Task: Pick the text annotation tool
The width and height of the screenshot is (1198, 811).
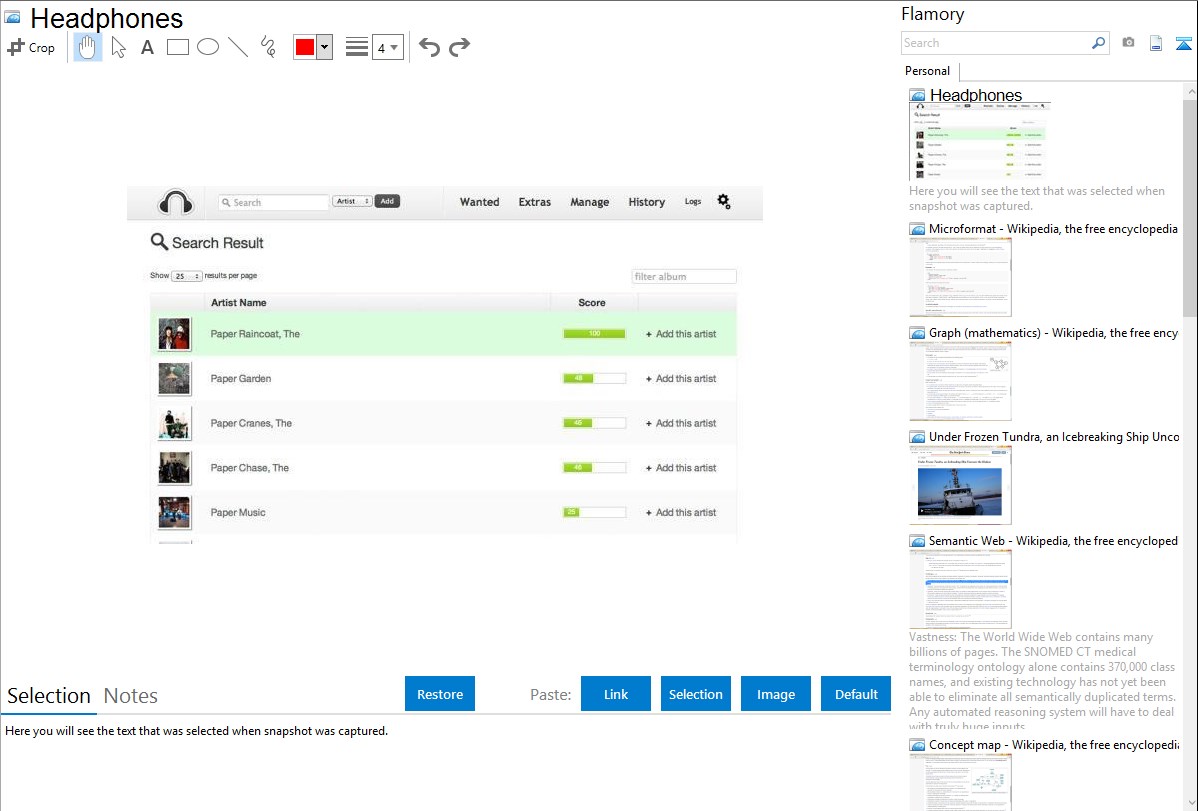Action: click(x=147, y=47)
